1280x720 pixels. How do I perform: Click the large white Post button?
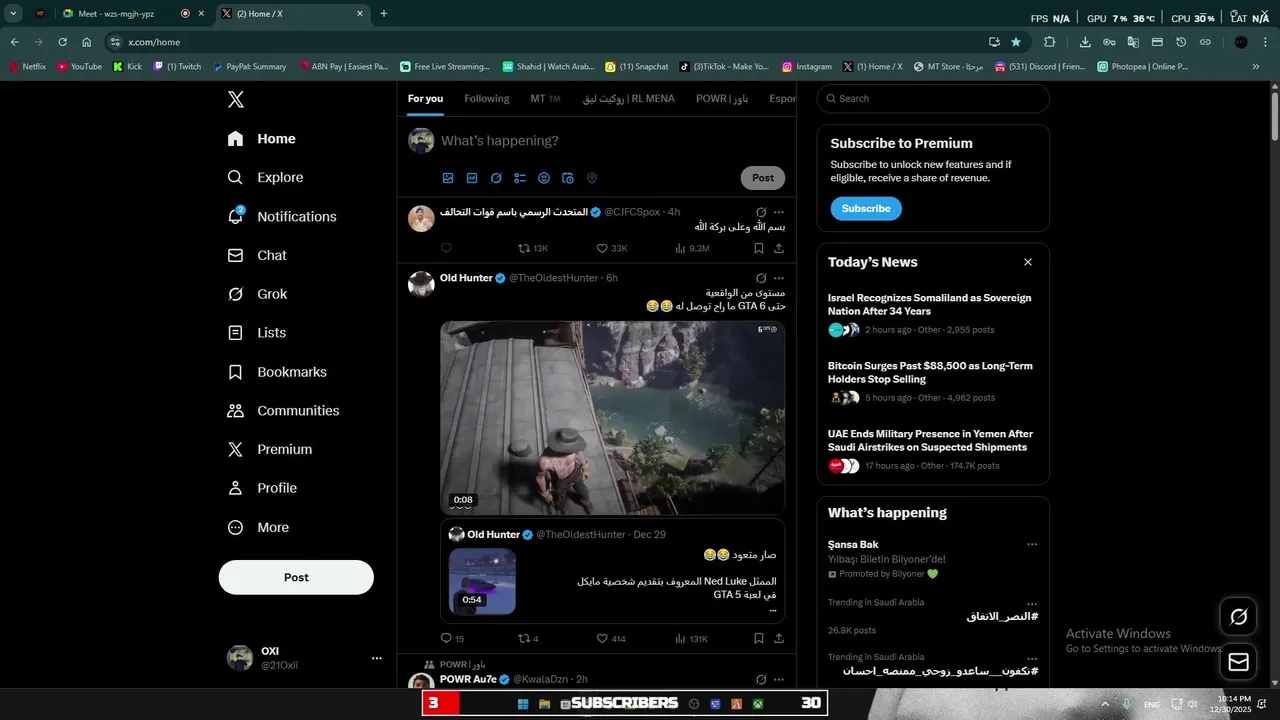tap(296, 577)
